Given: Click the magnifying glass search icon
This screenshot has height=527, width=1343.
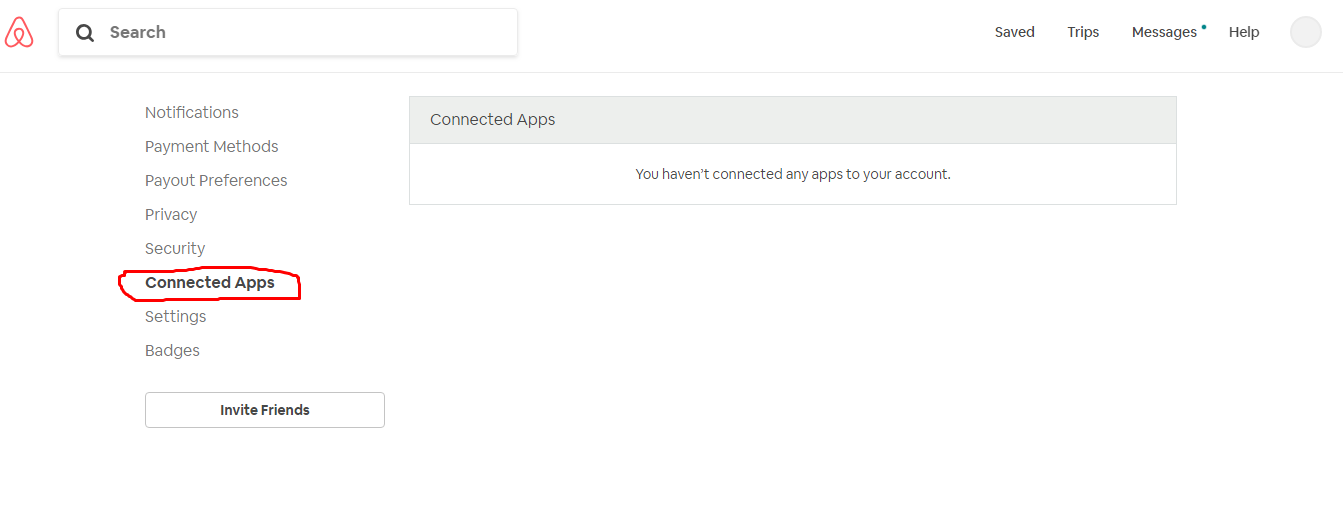Looking at the screenshot, I should 86,33.
